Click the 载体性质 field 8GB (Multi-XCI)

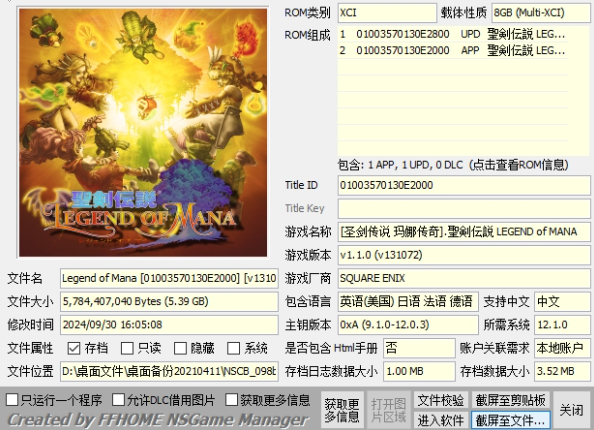541,13
